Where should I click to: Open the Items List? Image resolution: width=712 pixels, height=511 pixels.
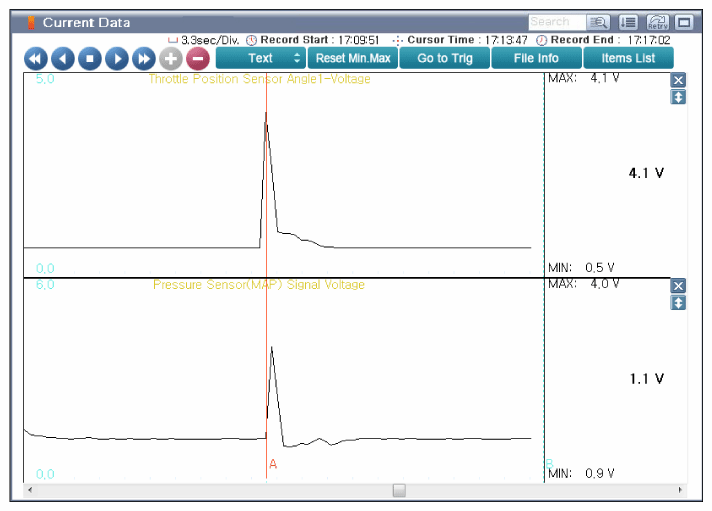(x=628, y=58)
